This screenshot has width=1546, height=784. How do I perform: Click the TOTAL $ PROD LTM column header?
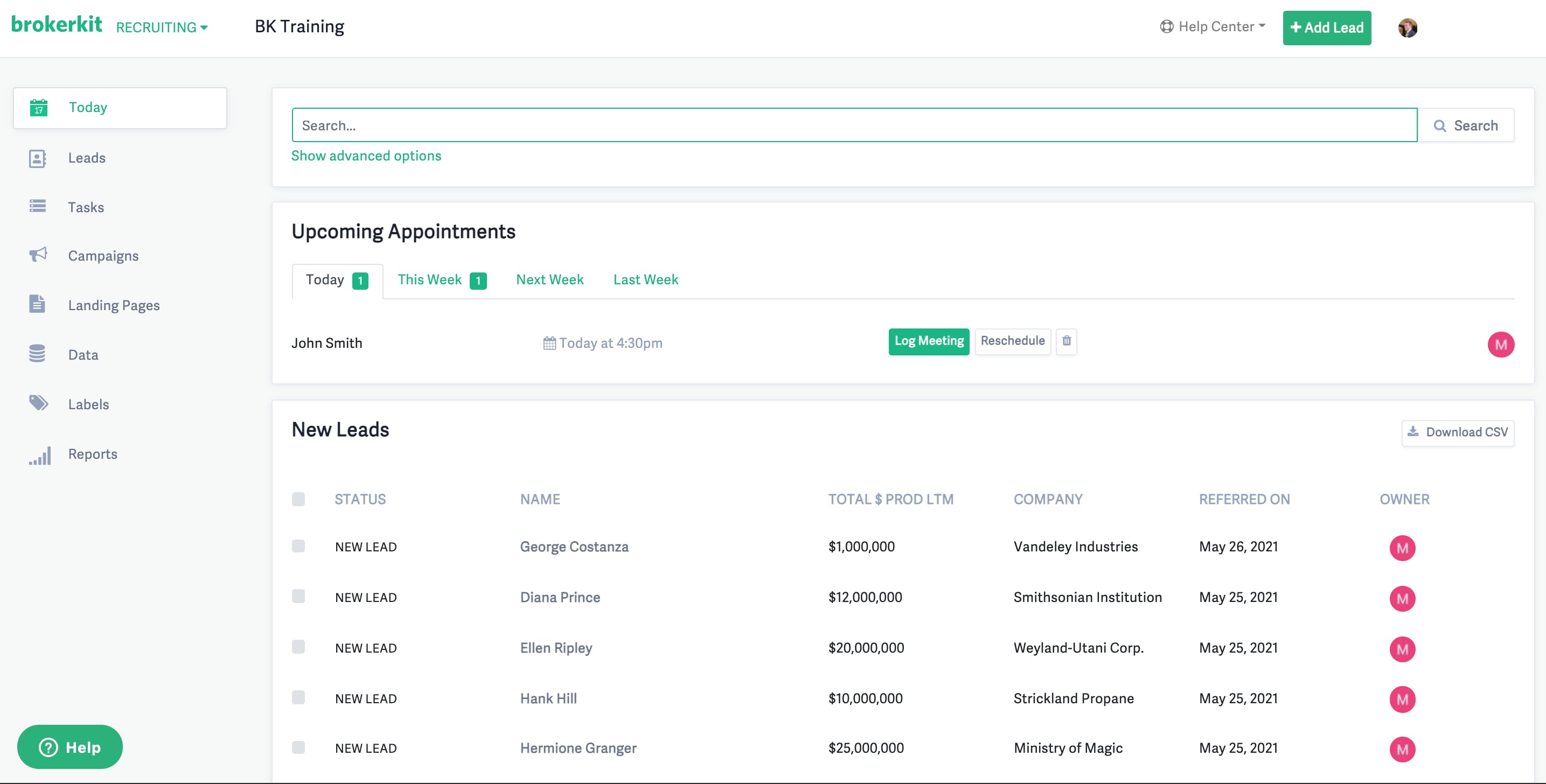(890, 499)
